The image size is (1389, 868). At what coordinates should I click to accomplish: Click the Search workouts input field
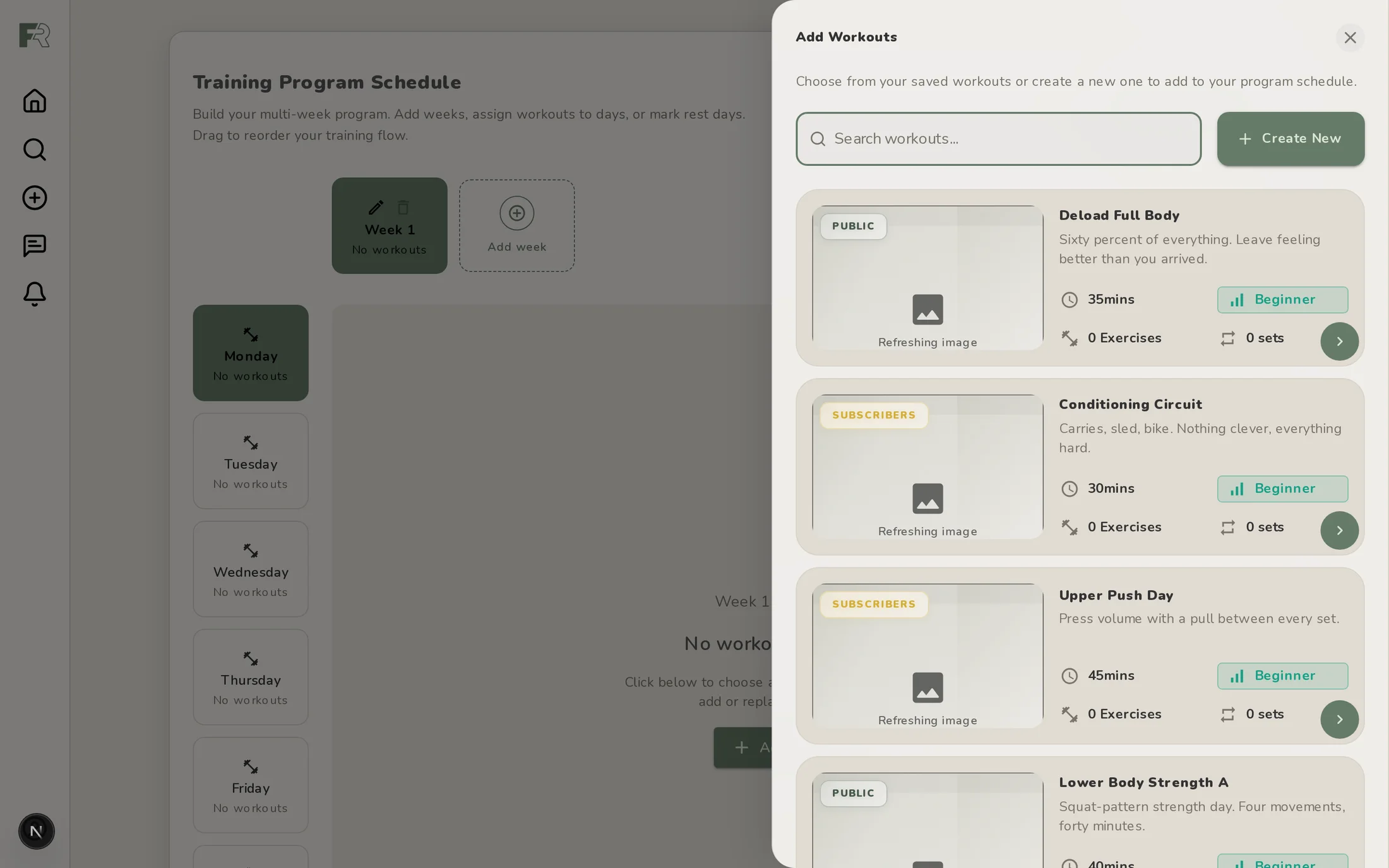pyautogui.click(x=998, y=139)
